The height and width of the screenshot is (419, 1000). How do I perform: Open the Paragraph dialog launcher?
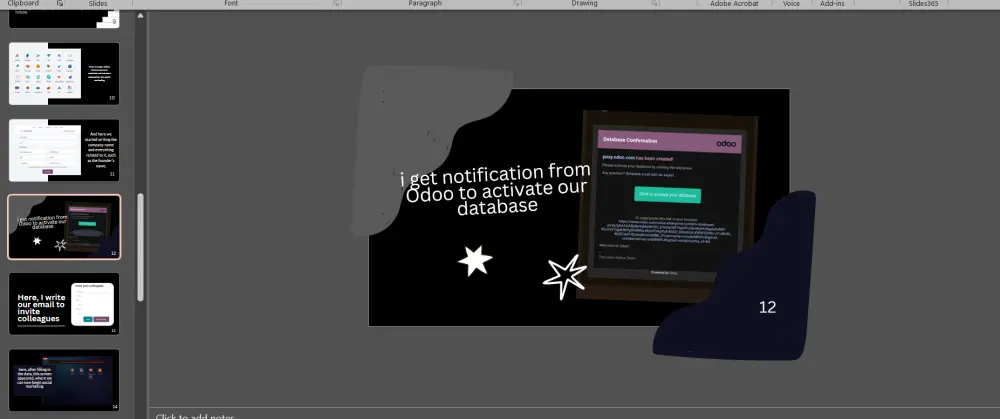click(517, 4)
